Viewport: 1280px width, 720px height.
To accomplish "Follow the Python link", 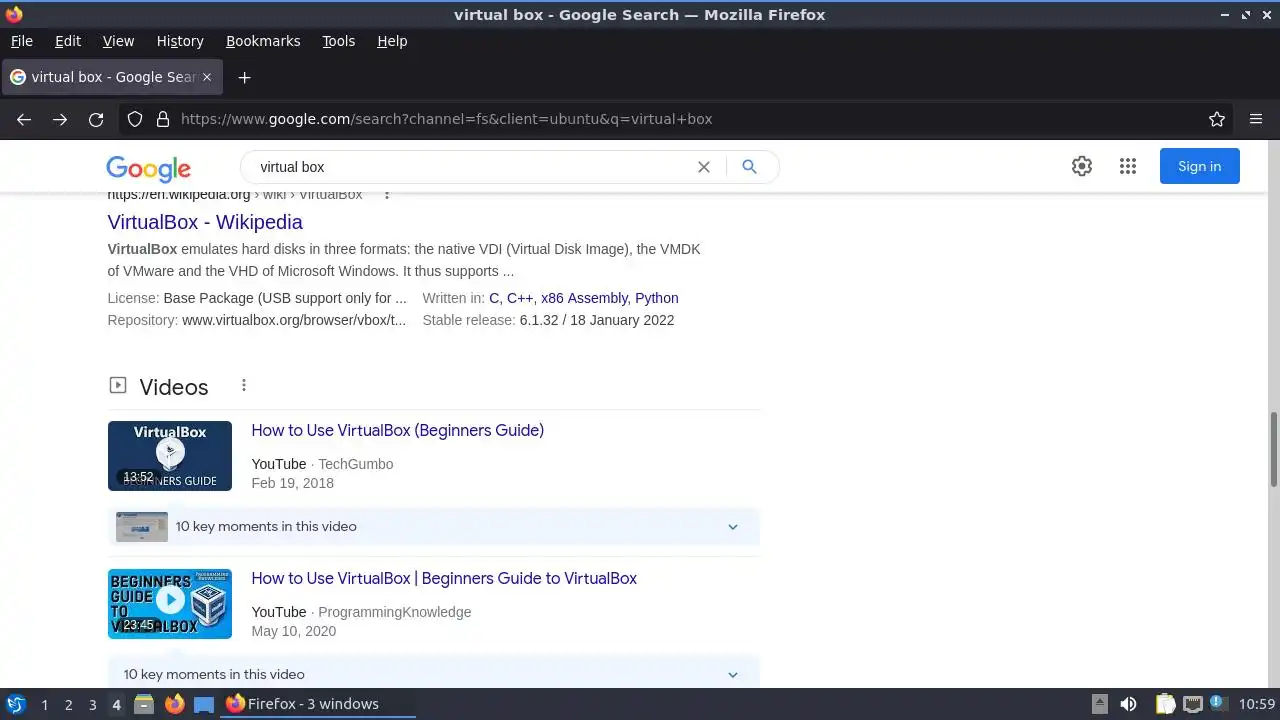I will tap(657, 298).
